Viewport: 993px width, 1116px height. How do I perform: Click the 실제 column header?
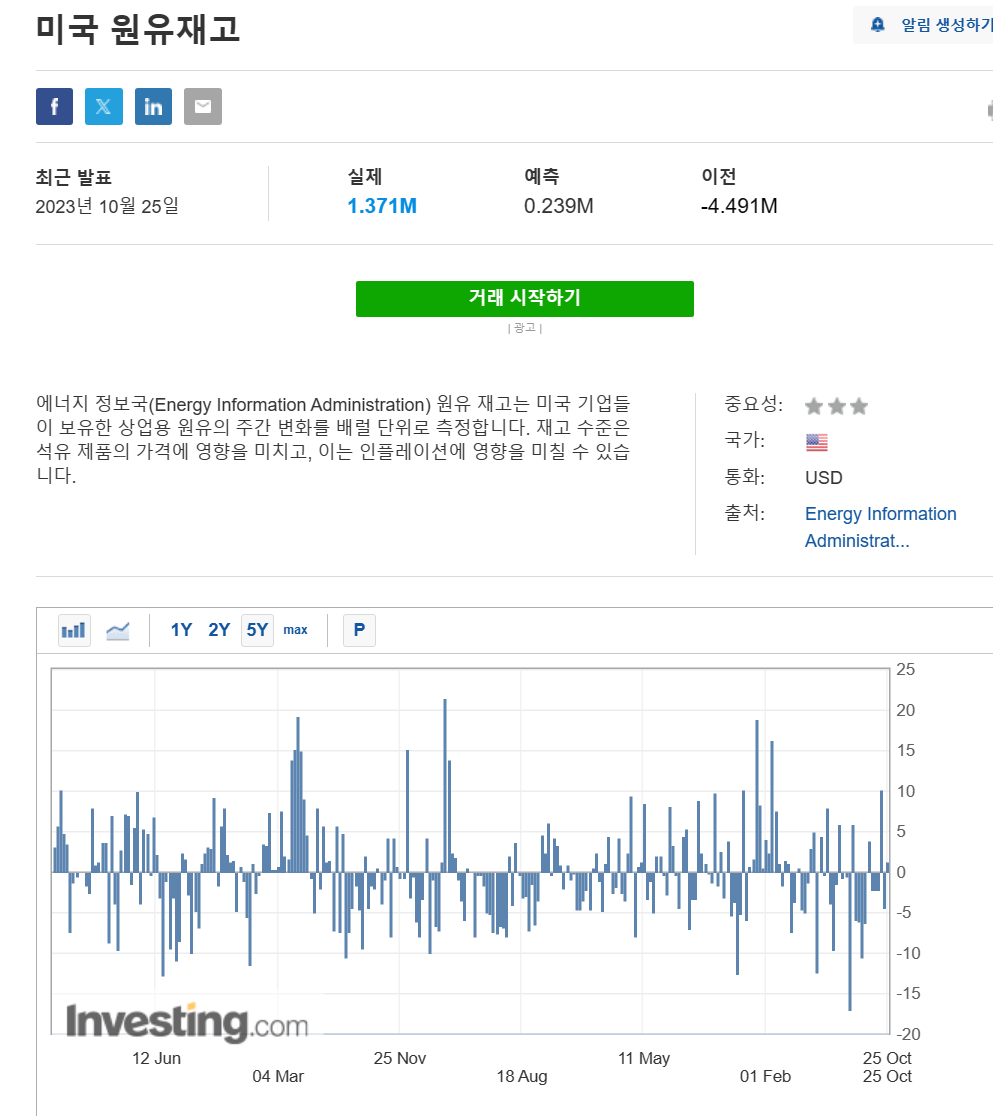pyautogui.click(x=364, y=176)
